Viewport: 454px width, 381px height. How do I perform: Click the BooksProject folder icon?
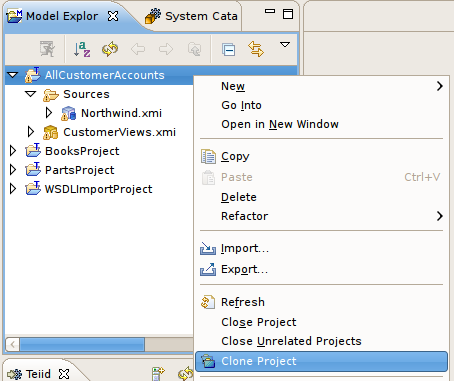(33, 150)
